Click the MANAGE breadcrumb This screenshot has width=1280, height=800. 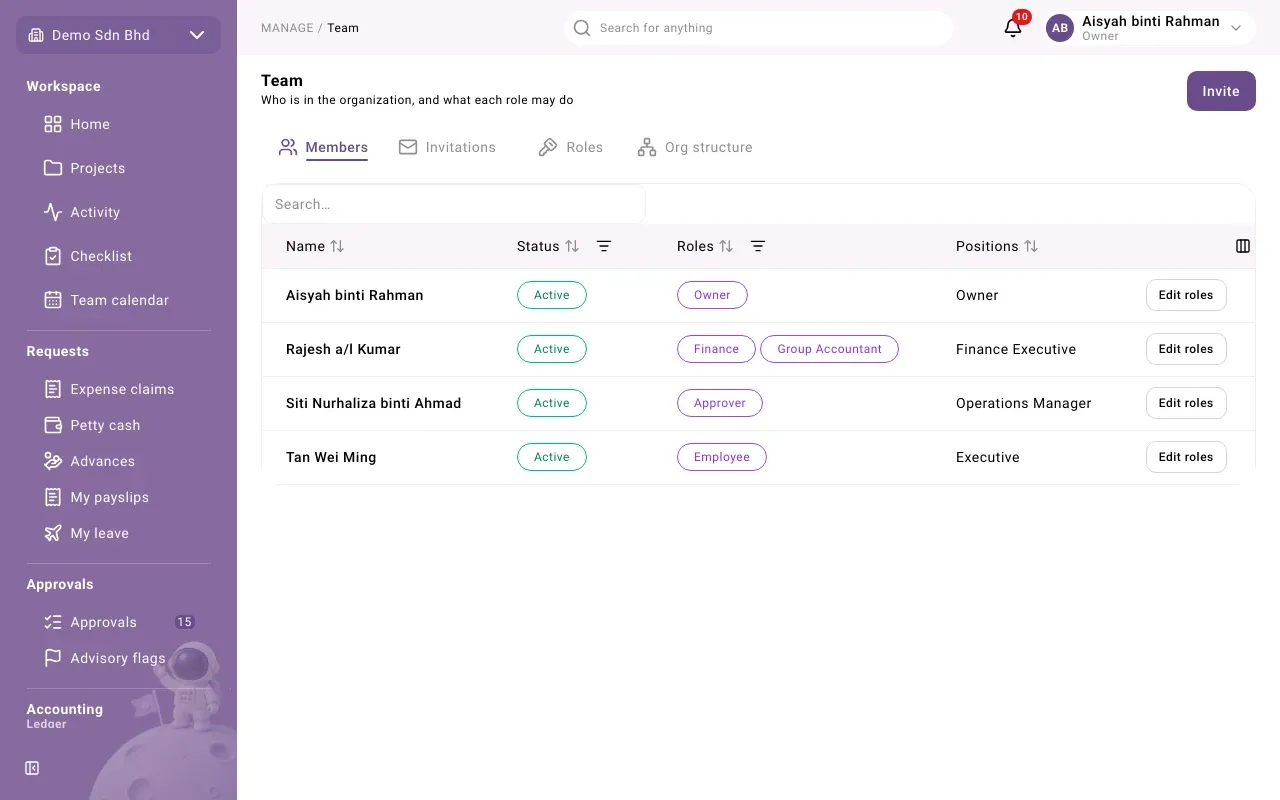287,28
